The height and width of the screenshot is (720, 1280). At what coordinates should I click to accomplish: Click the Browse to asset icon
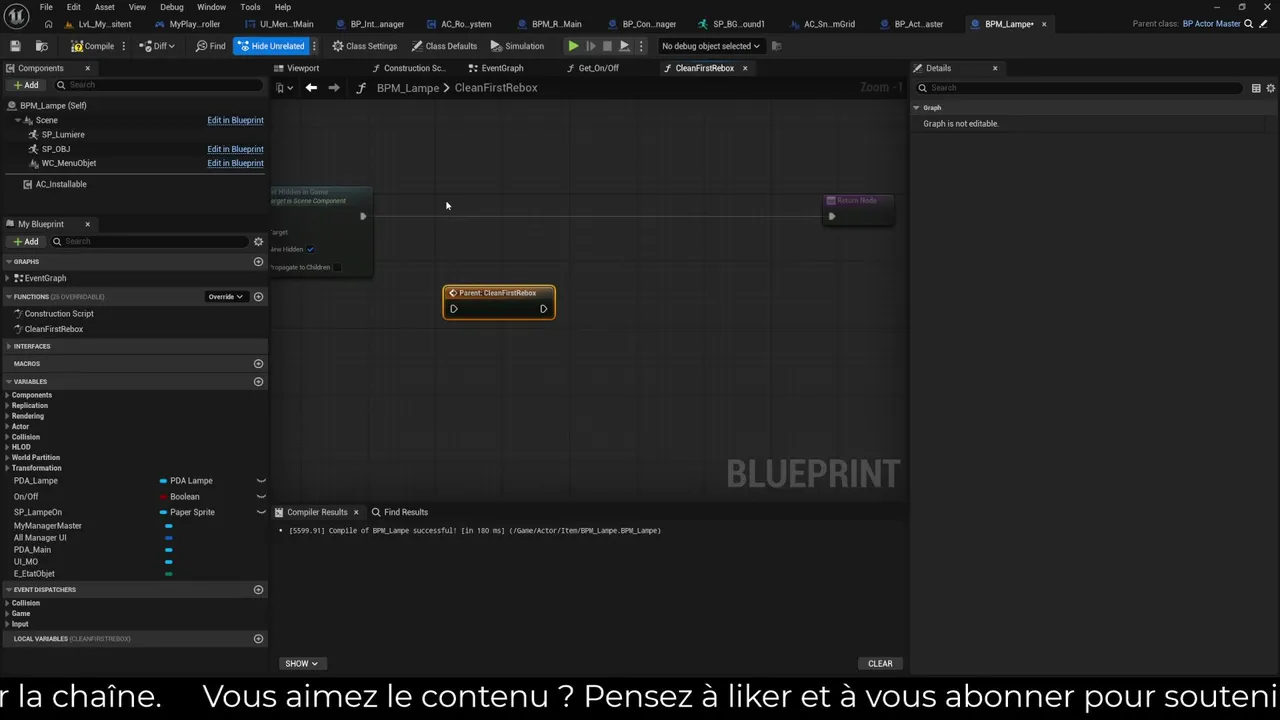(x=41, y=46)
